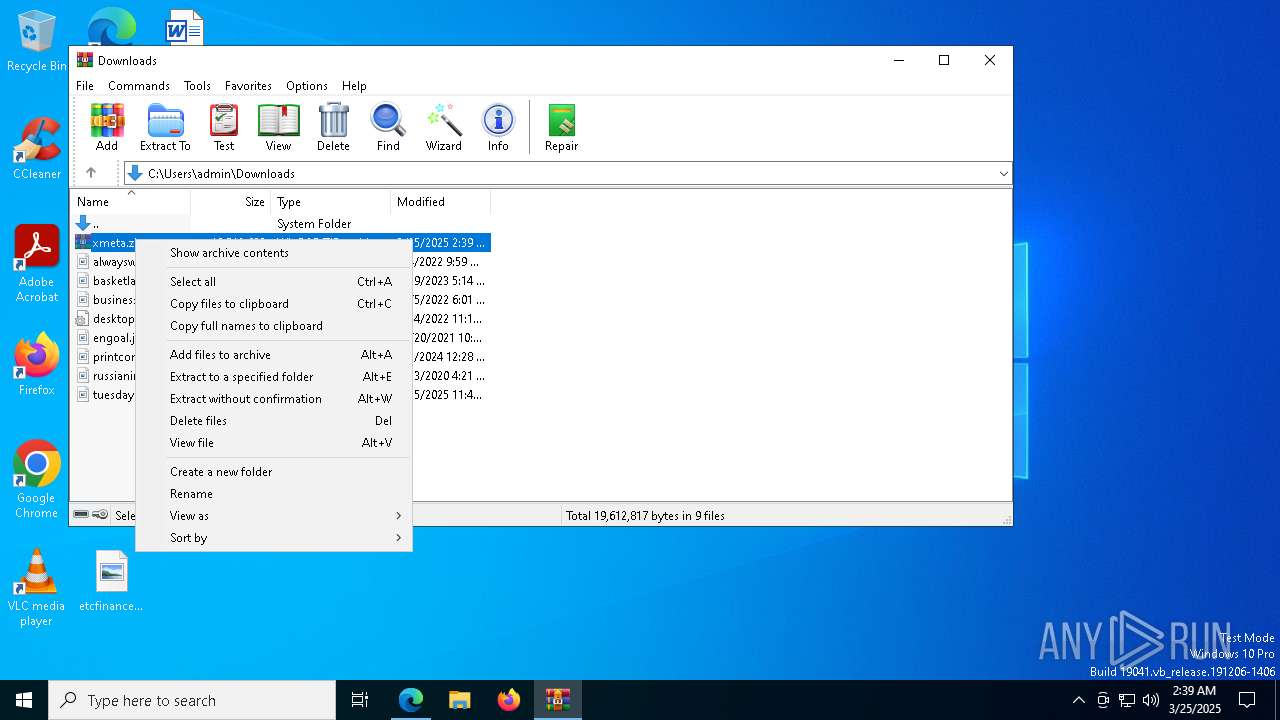Click the network tray icon

click(1127, 700)
